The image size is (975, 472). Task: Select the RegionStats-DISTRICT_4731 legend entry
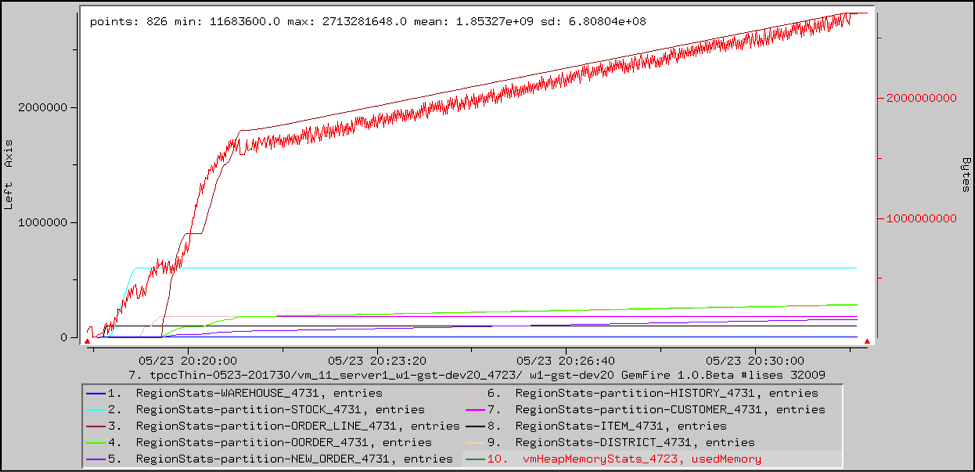(648, 441)
